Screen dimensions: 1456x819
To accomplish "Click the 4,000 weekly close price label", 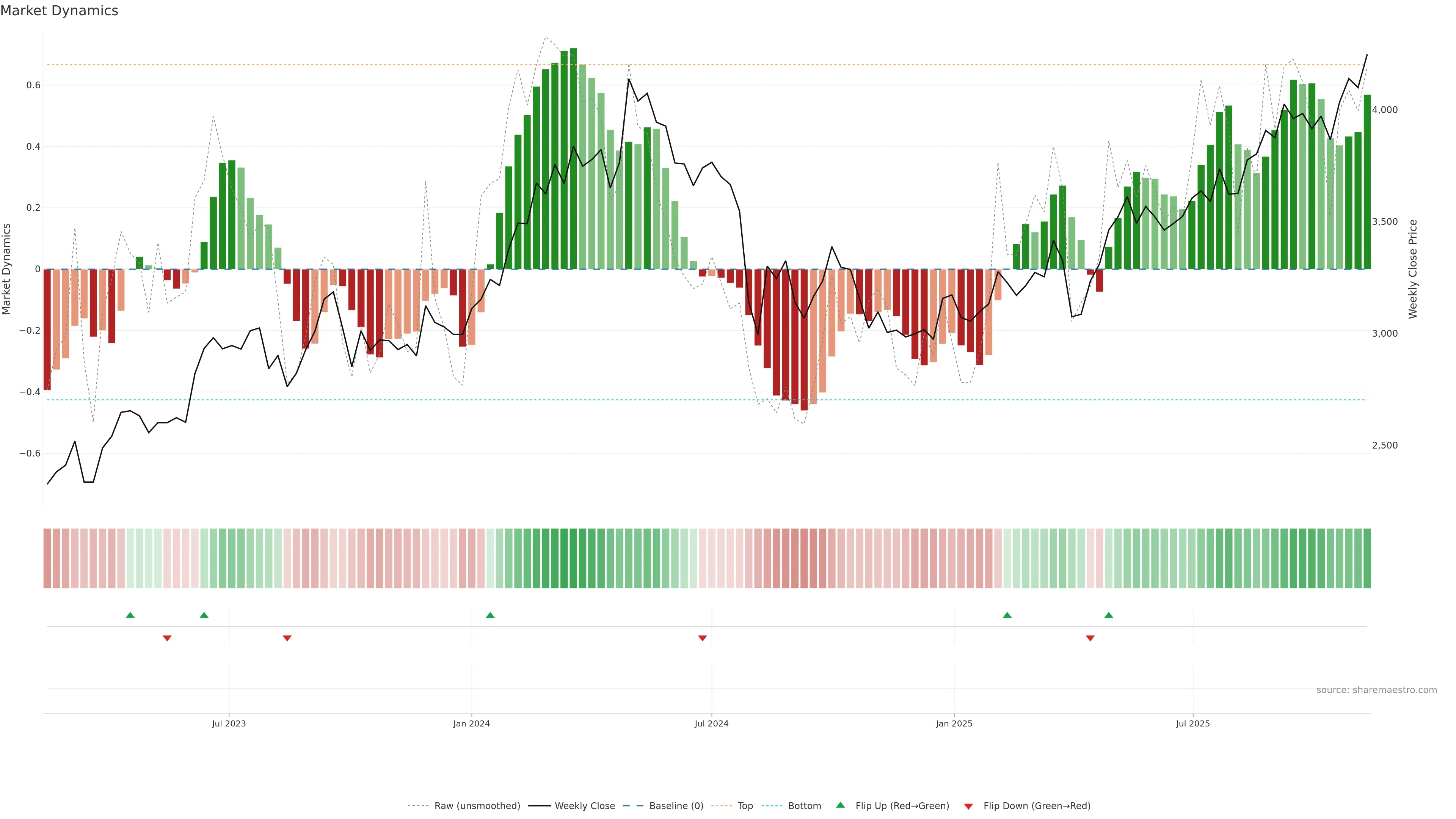I will (1385, 110).
